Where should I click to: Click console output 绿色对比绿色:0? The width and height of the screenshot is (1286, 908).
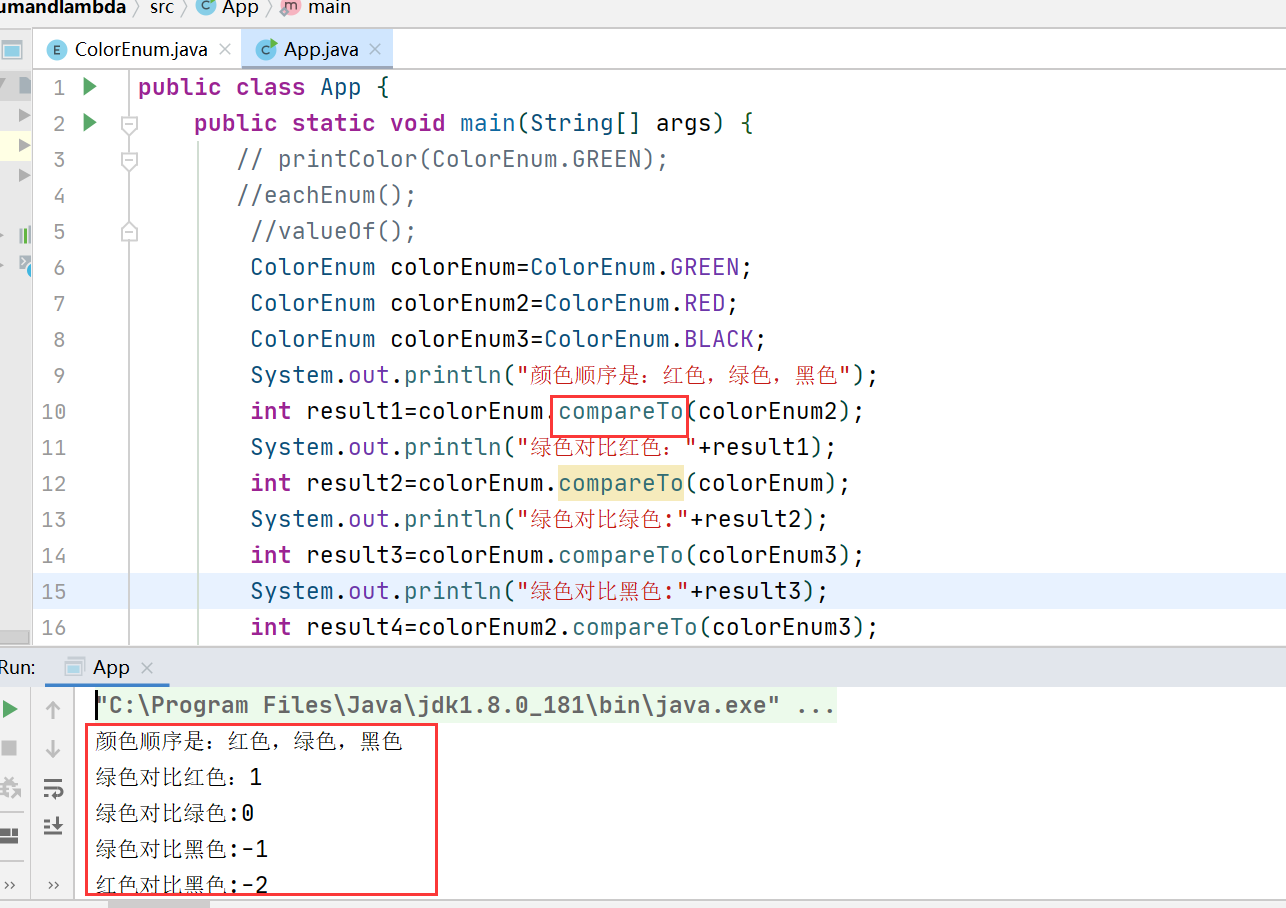coord(175,813)
